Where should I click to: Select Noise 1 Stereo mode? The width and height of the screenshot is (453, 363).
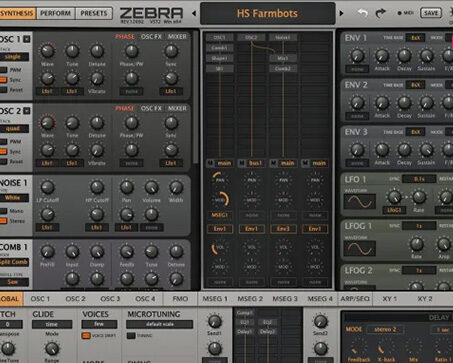(x=3, y=221)
